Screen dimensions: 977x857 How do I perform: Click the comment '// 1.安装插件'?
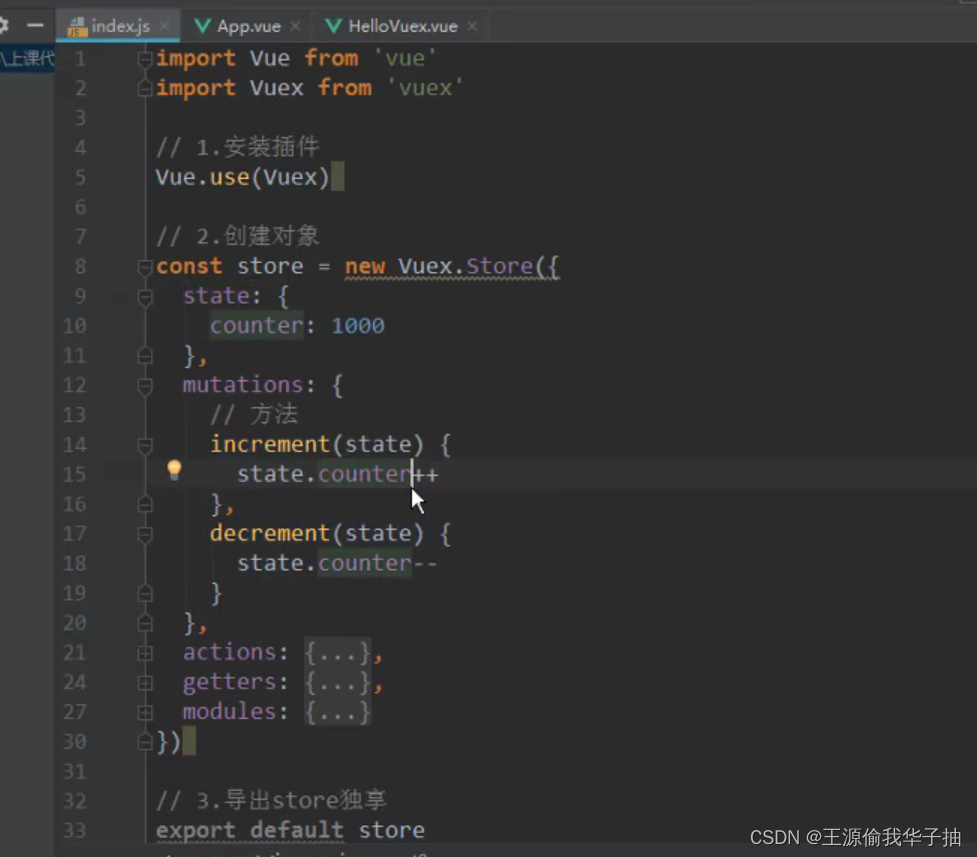pos(237,148)
